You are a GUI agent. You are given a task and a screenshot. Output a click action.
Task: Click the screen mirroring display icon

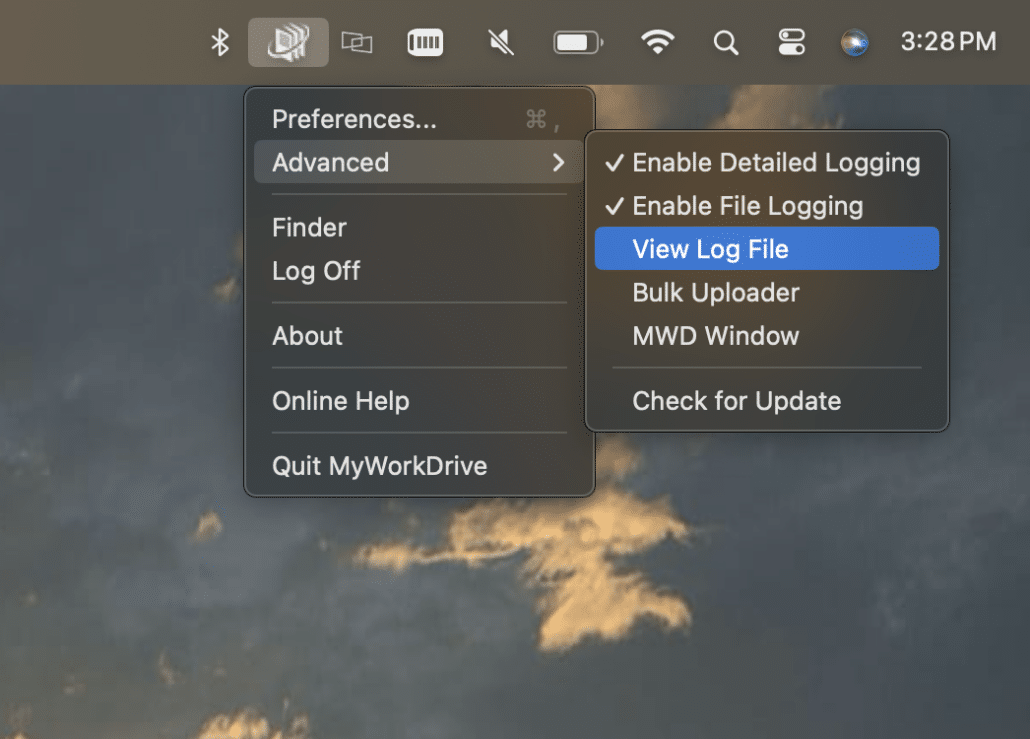(x=356, y=42)
